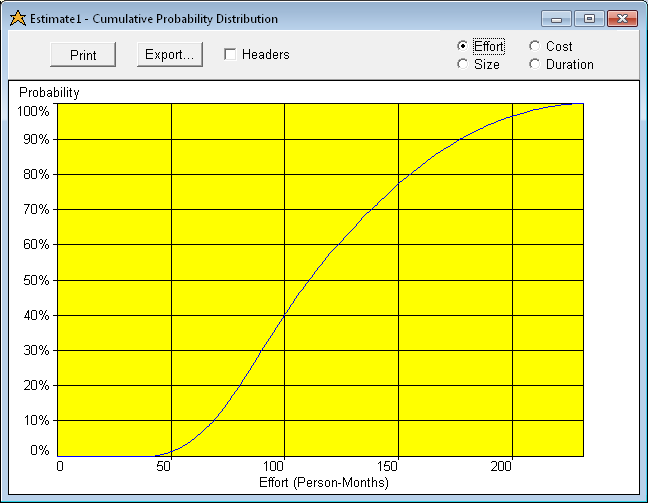Click the x-axis value 200
Viewport: 648px width, 503px height.
pos(501,466)
